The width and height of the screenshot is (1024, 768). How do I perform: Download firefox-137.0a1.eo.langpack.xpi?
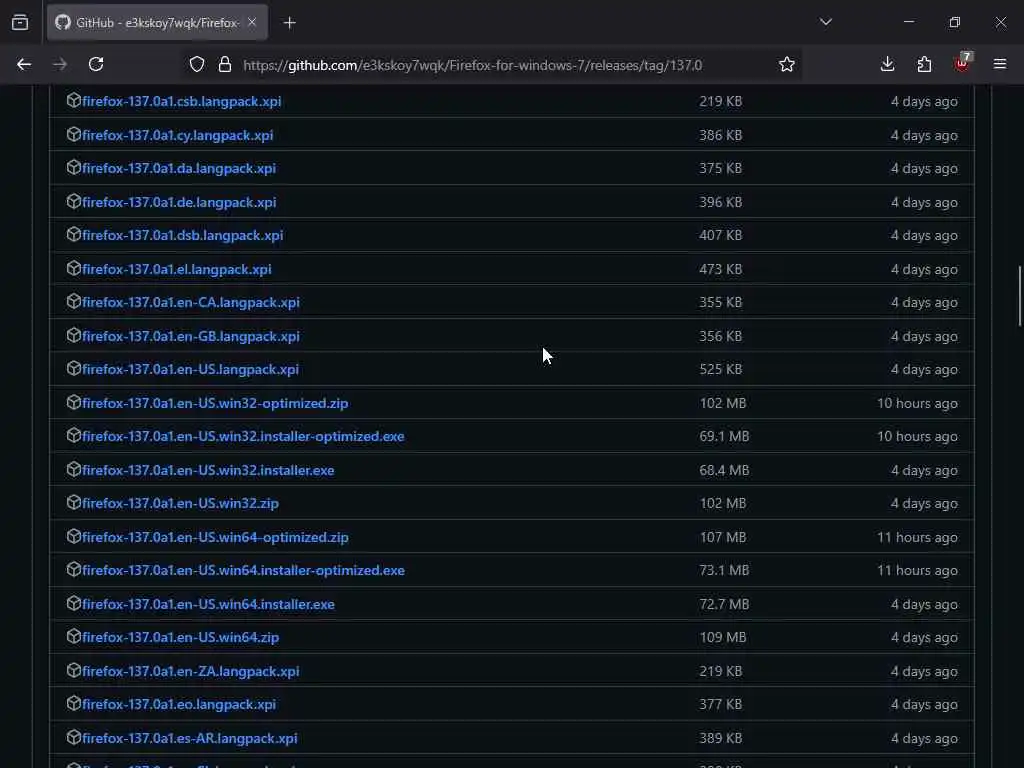(x=179, y=705)
